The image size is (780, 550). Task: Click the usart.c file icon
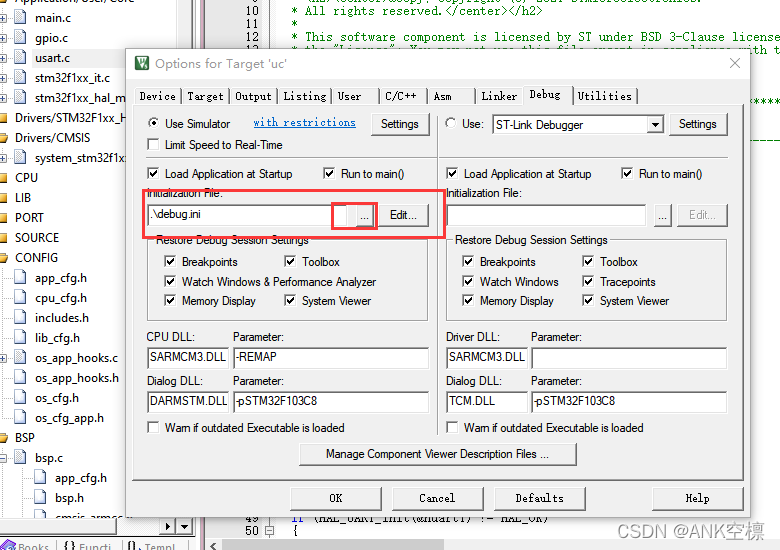point(20,57)
